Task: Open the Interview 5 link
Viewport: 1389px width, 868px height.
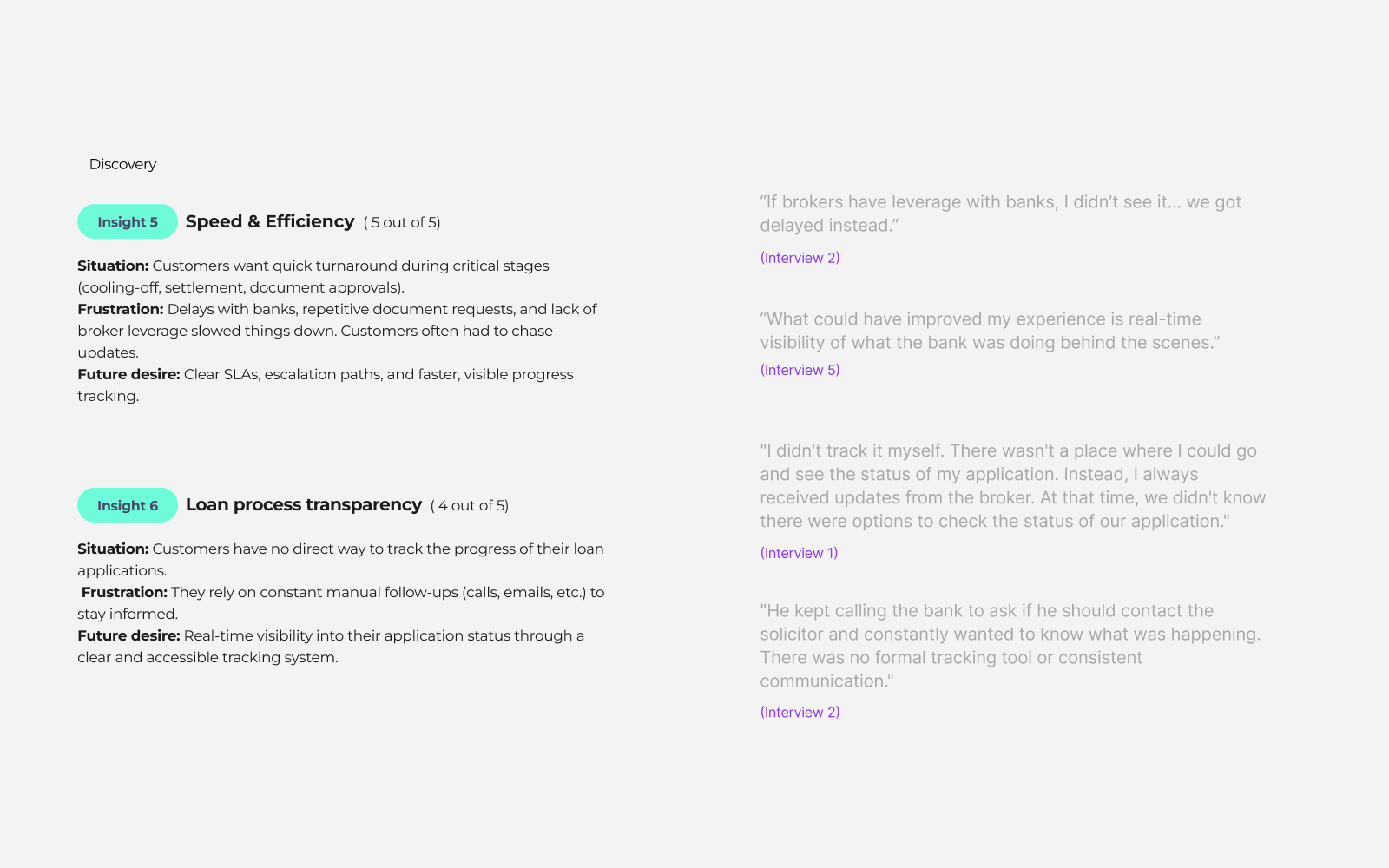Action: coord(800,370)
